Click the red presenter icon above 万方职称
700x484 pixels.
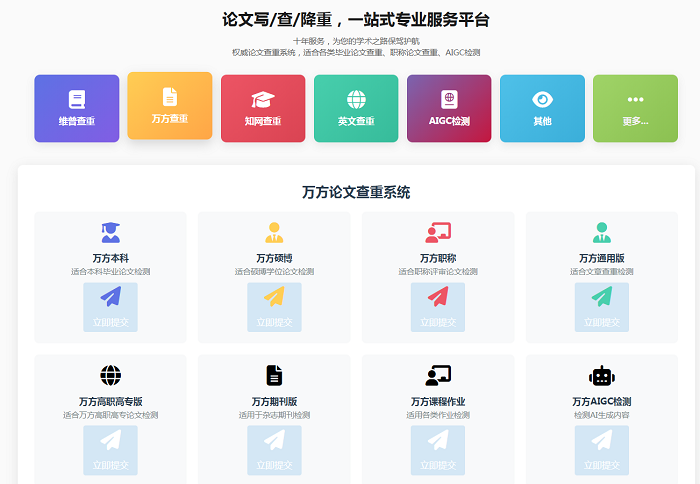click(438, 233)
